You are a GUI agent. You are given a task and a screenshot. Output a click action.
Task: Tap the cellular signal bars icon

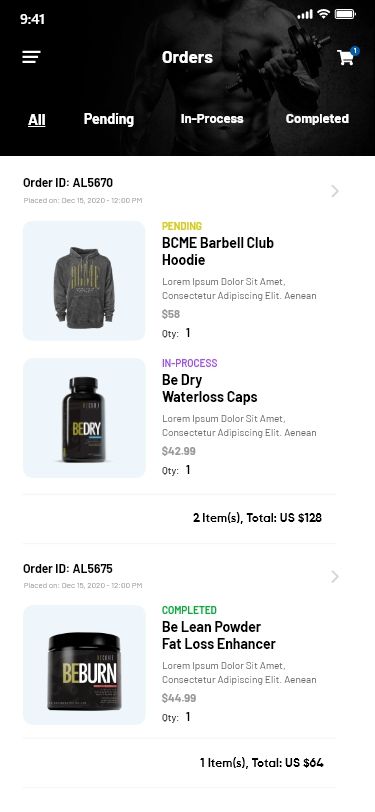coord(305,14)
